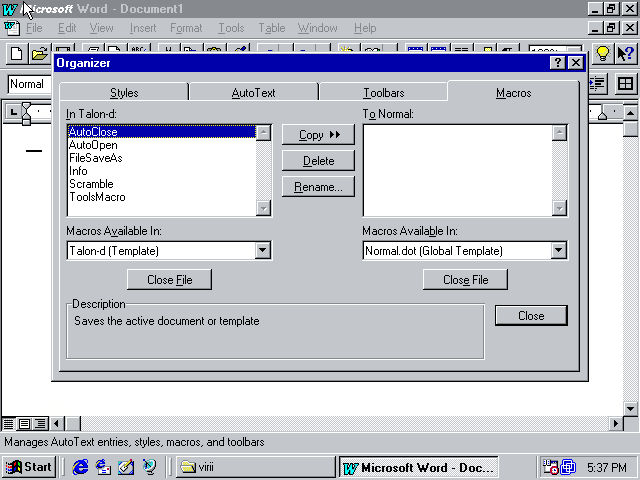Select the AutoClose macro in the list
640x480 pixels.
tap(162, 132)
